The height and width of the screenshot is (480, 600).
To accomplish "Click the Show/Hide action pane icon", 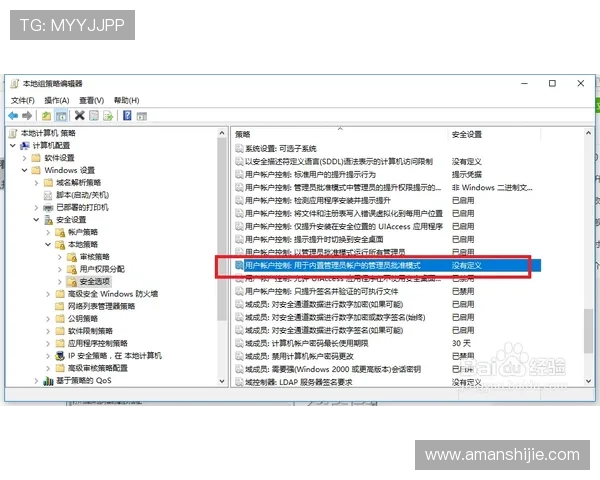I will 142,116.
